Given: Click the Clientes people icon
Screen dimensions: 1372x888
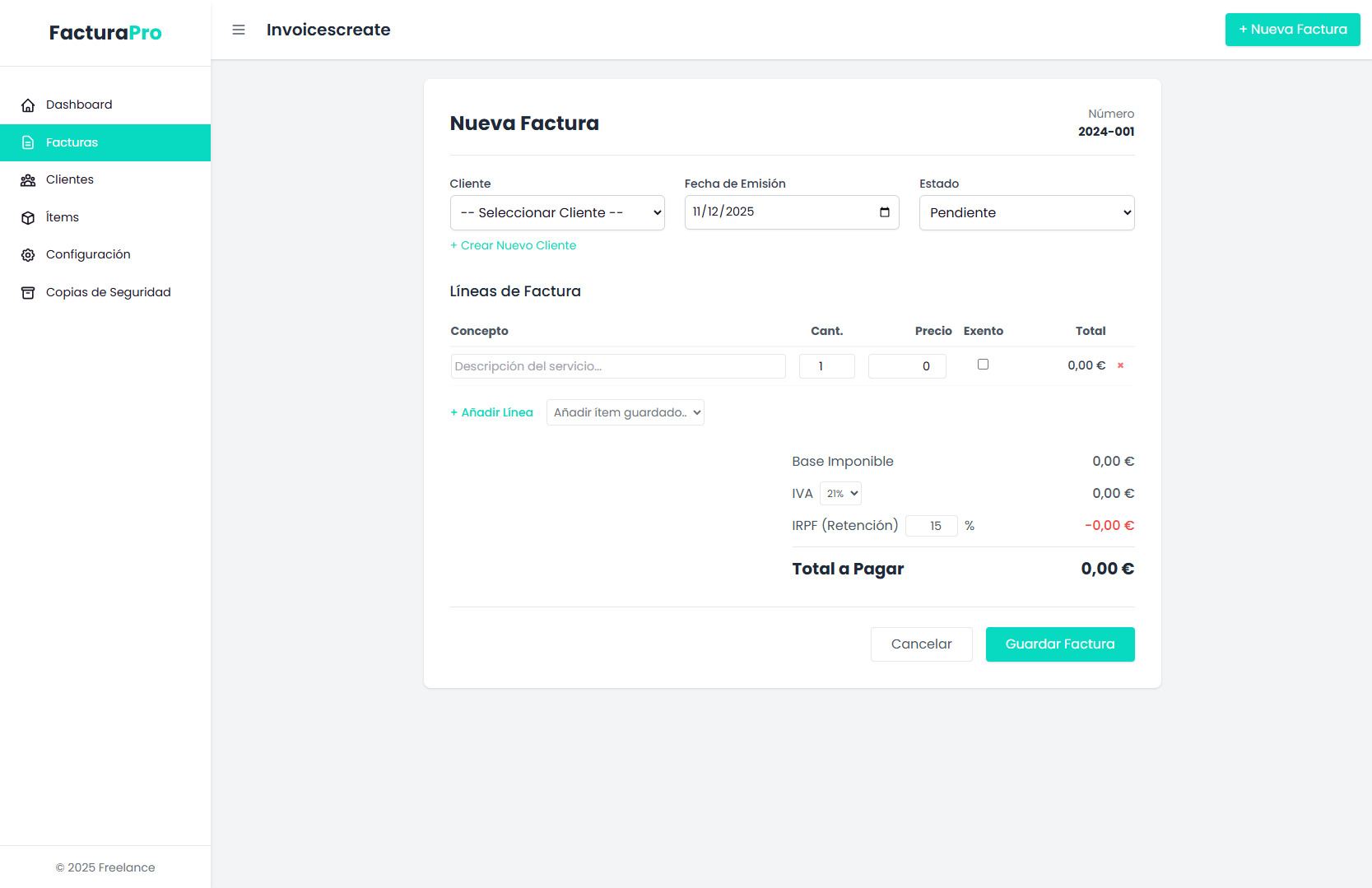Looking at the screenshot, I should 28,180.
